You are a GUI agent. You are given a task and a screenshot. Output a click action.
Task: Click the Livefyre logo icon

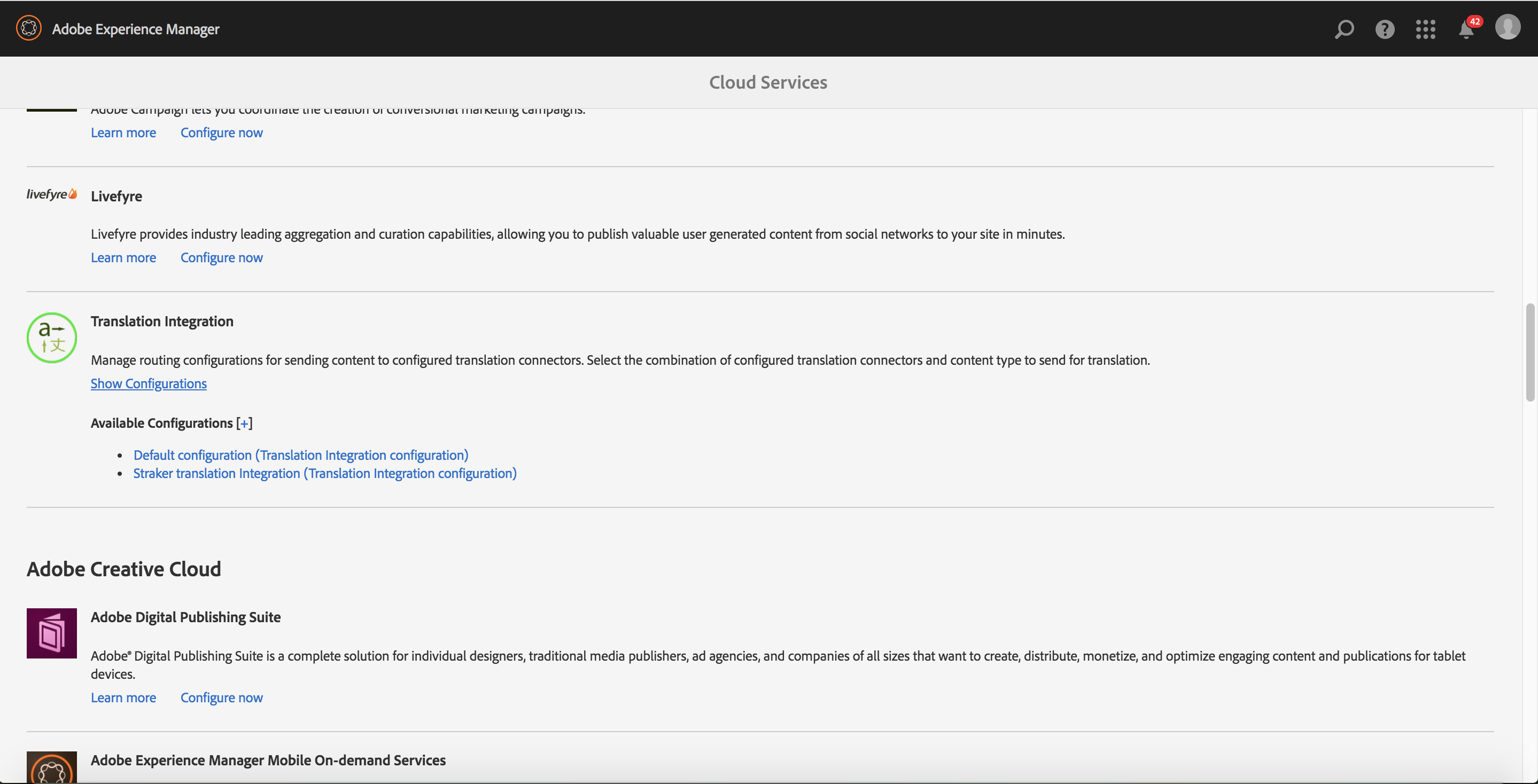tap(52, 194)
